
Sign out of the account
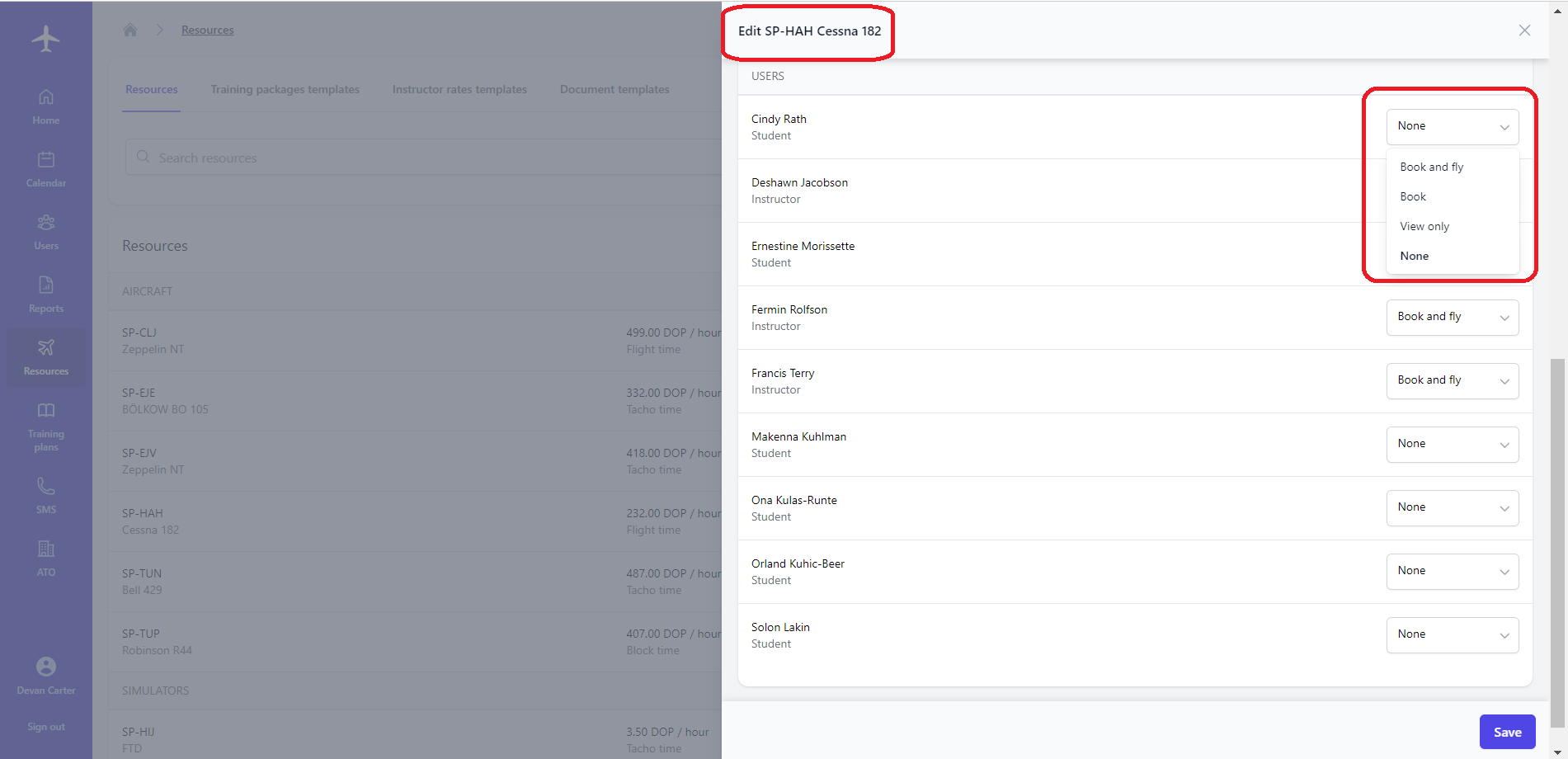[46, 727]
